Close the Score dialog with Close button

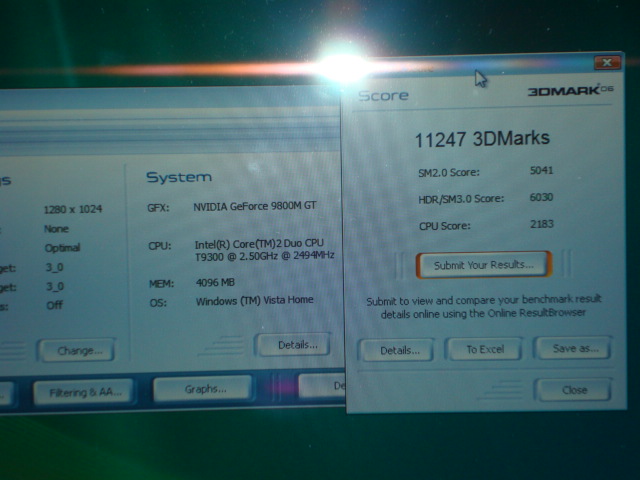[573, 390]
